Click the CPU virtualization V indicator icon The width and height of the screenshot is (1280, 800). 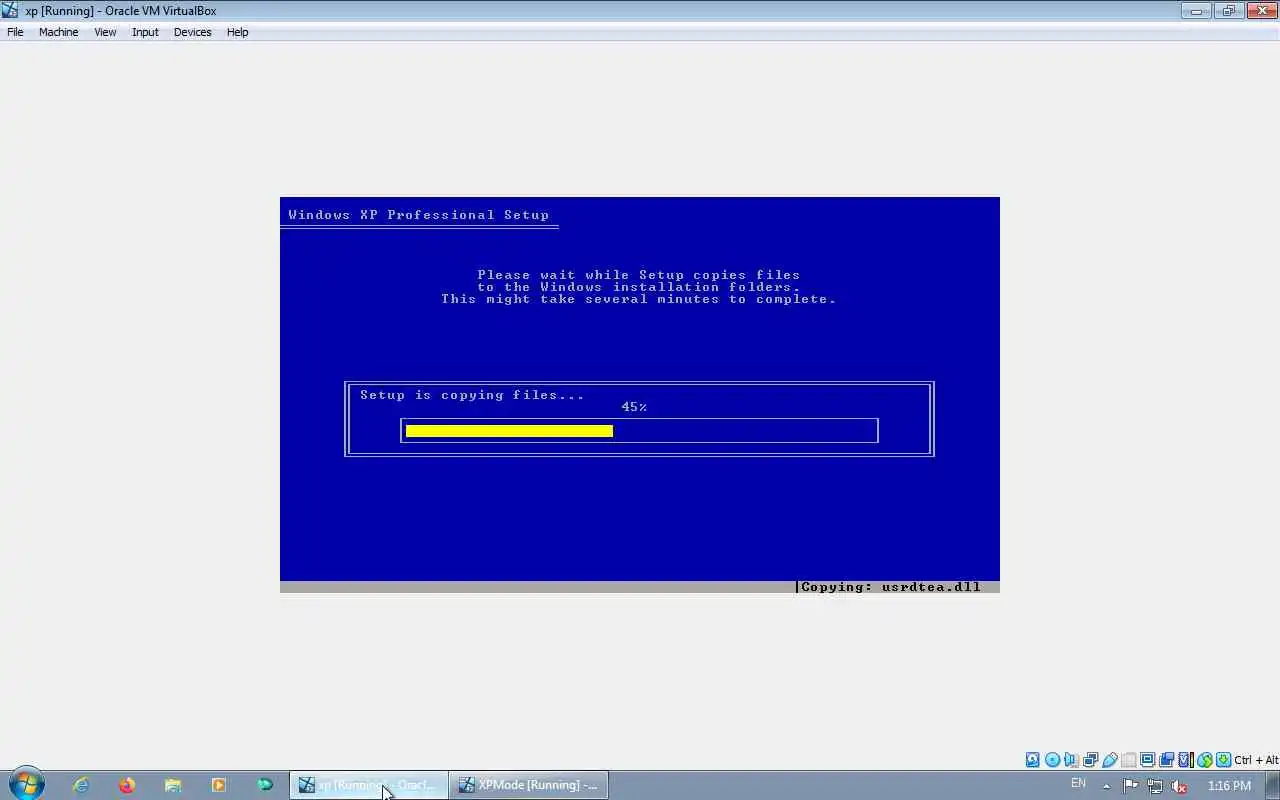point(1185,760)
